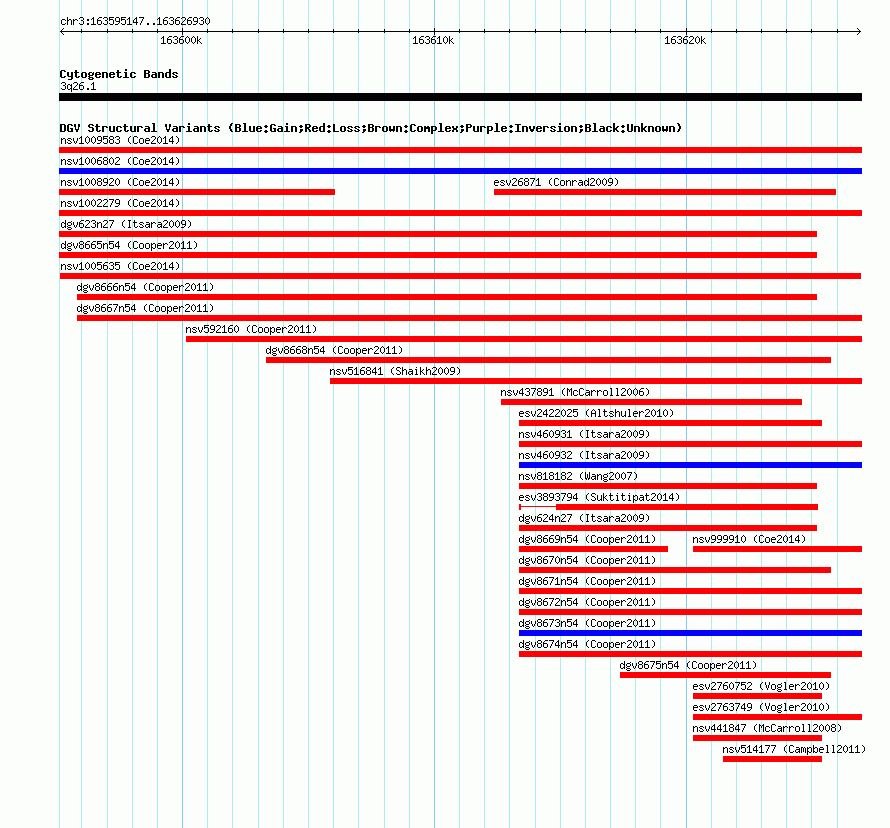This screenshot has height=828, width=890.
Task: Click the black 3q26.1 cytogenetic band bar
Action: tap(460, 97)
